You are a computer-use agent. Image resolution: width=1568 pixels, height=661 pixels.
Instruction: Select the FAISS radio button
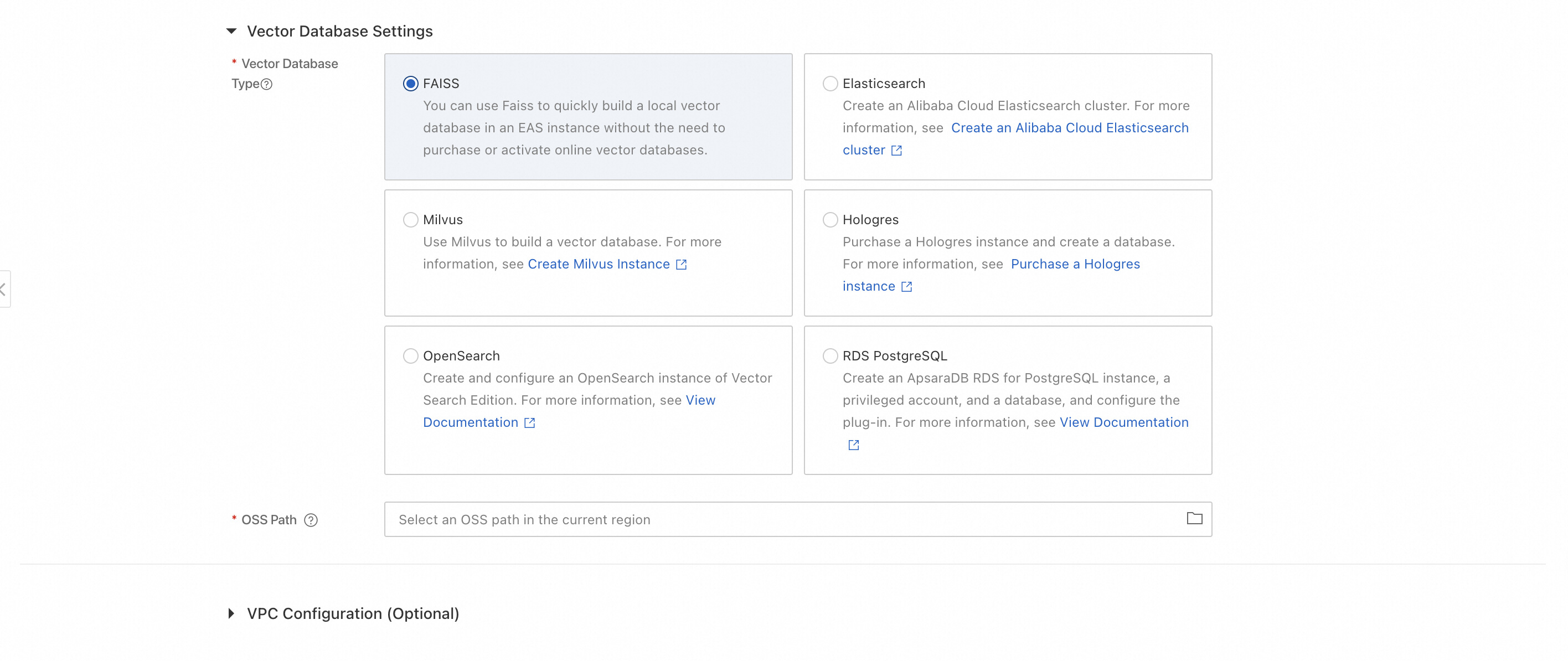coord(411,84)
